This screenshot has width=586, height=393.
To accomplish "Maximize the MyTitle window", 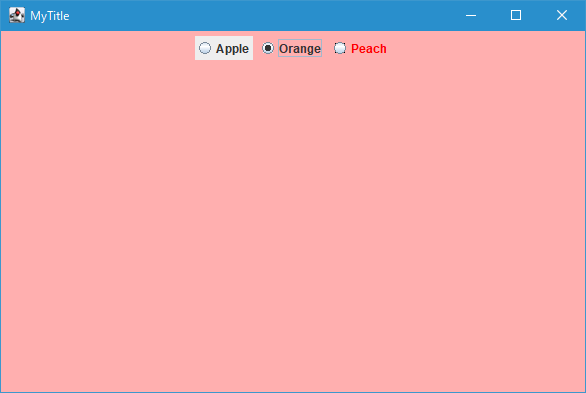I will pos(516,15).
